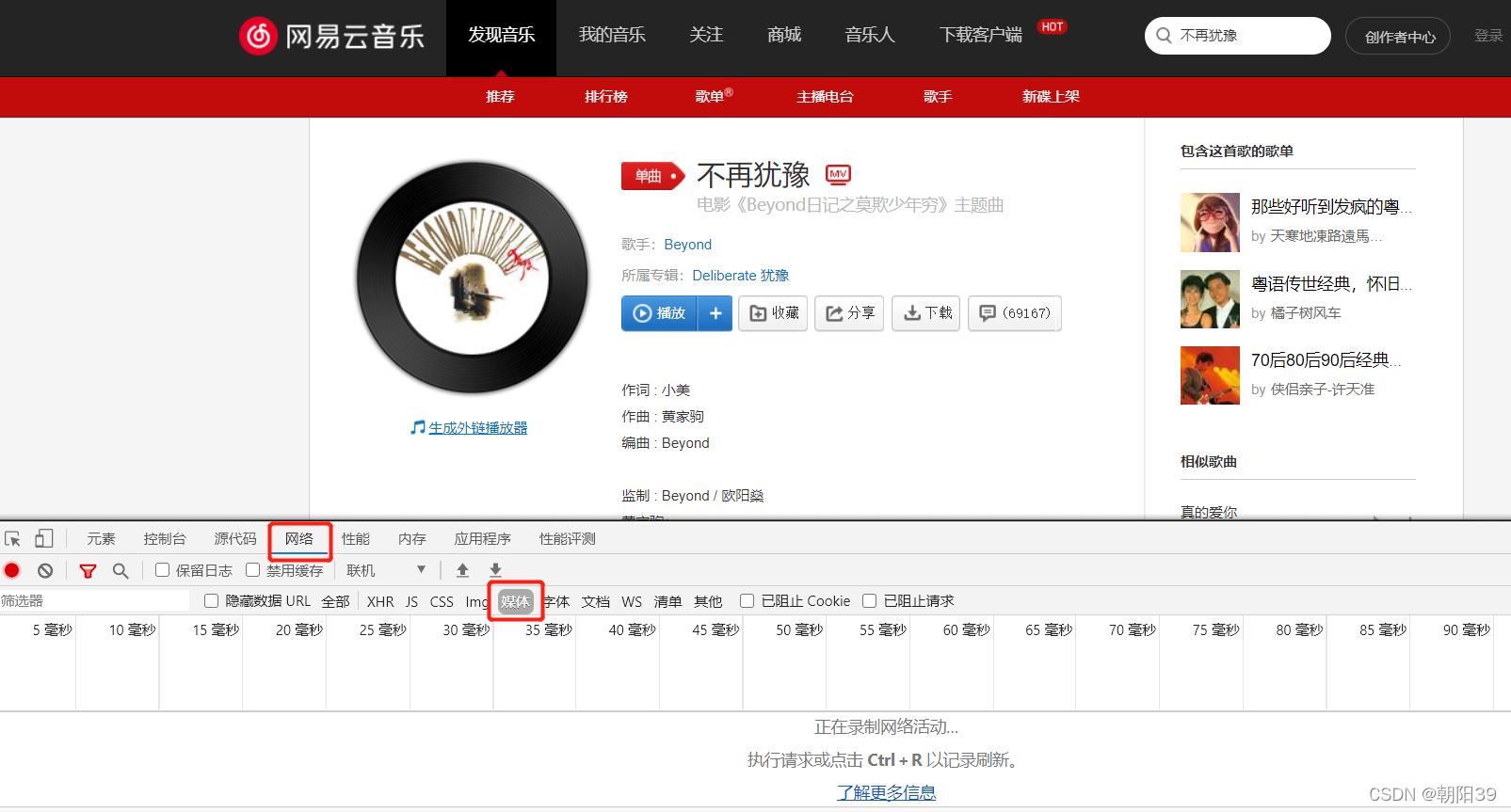Open the 发现音乐 top navigation item
Screen dimensions: 1511x812
(x=502, y=36)
